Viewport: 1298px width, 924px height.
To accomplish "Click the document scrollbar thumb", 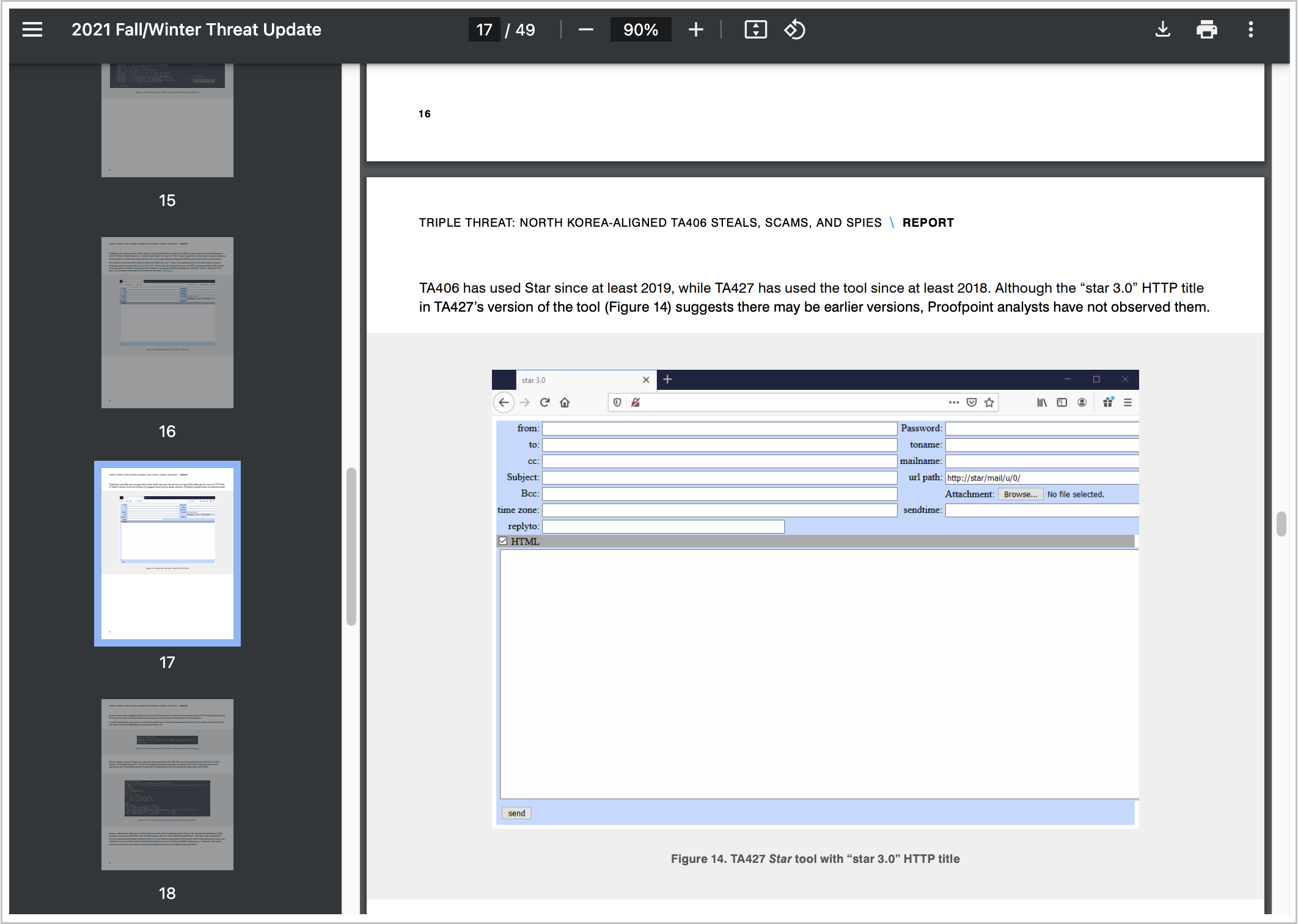I will pos(1281,524).
